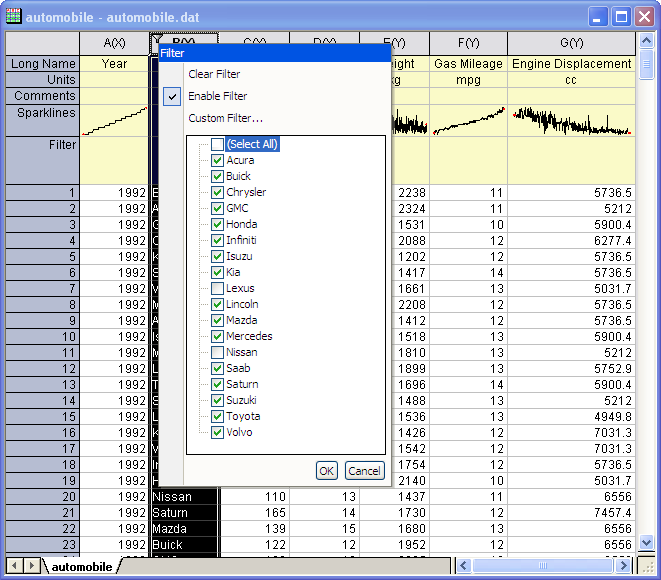661x580 pixels.
Task: Uncheck the Kia checkbox
Action: click(x=217, y=272)
